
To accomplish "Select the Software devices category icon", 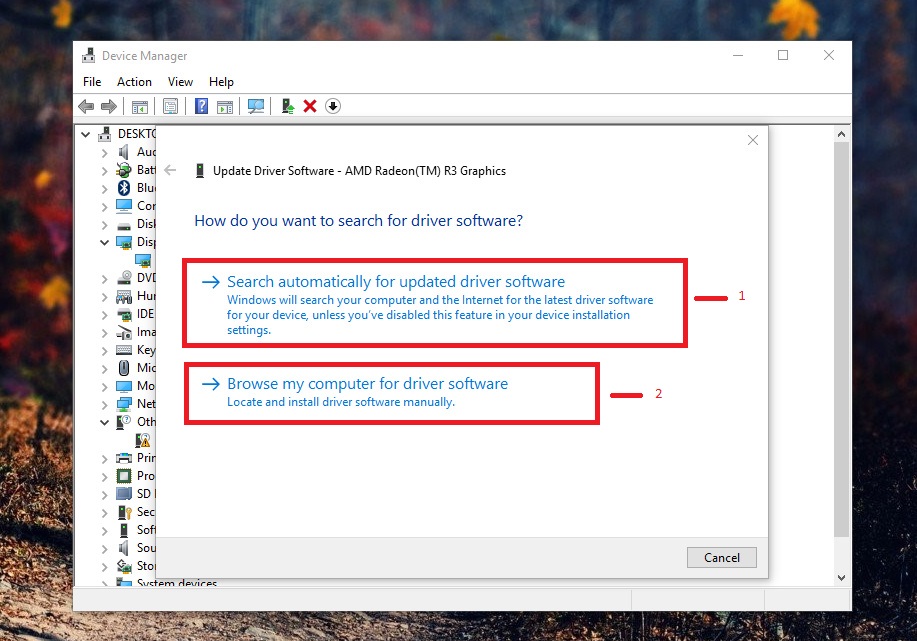I will click(x=124, y=530).
